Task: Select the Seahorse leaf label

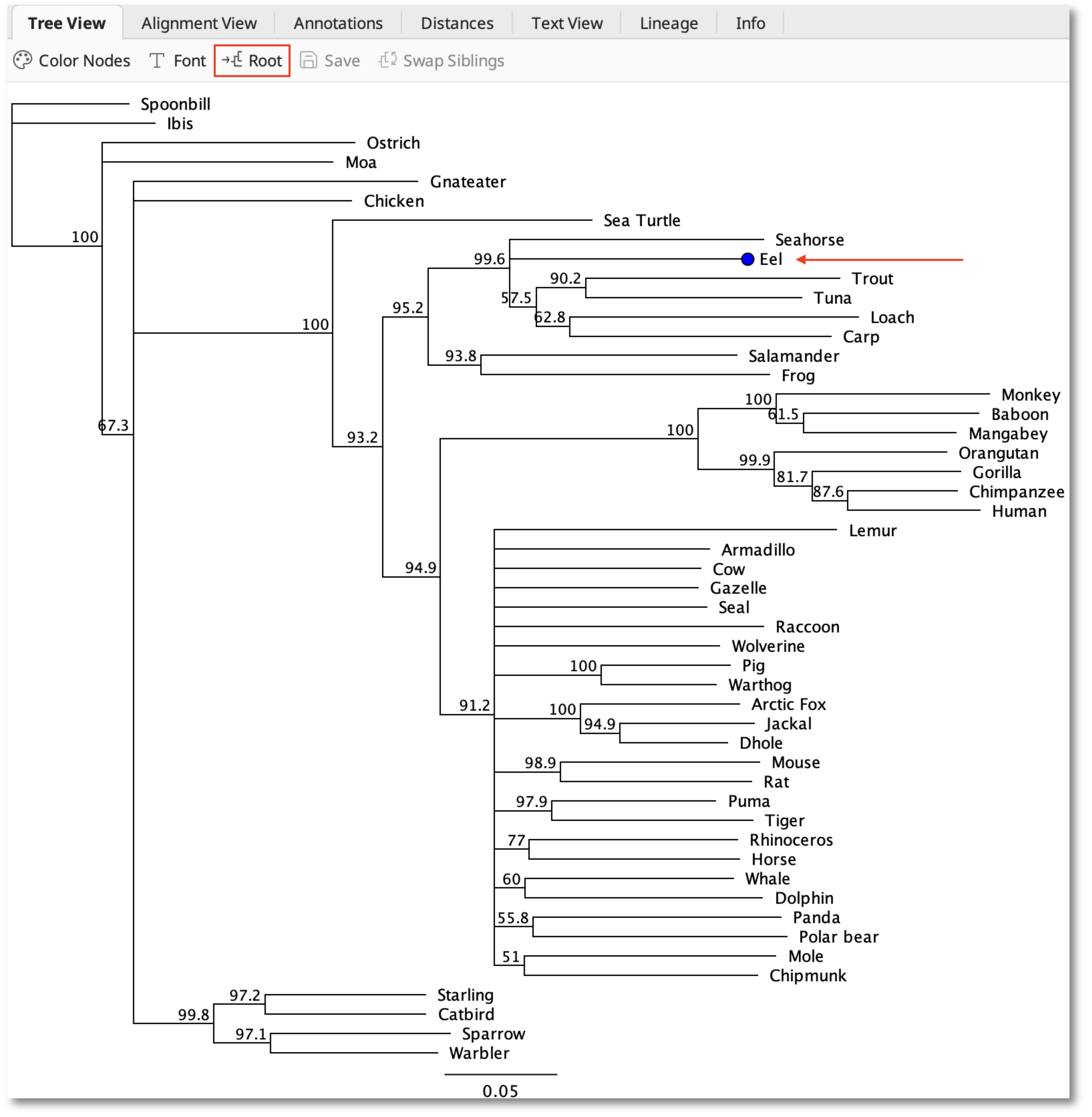Action: [x=810, y=240]
